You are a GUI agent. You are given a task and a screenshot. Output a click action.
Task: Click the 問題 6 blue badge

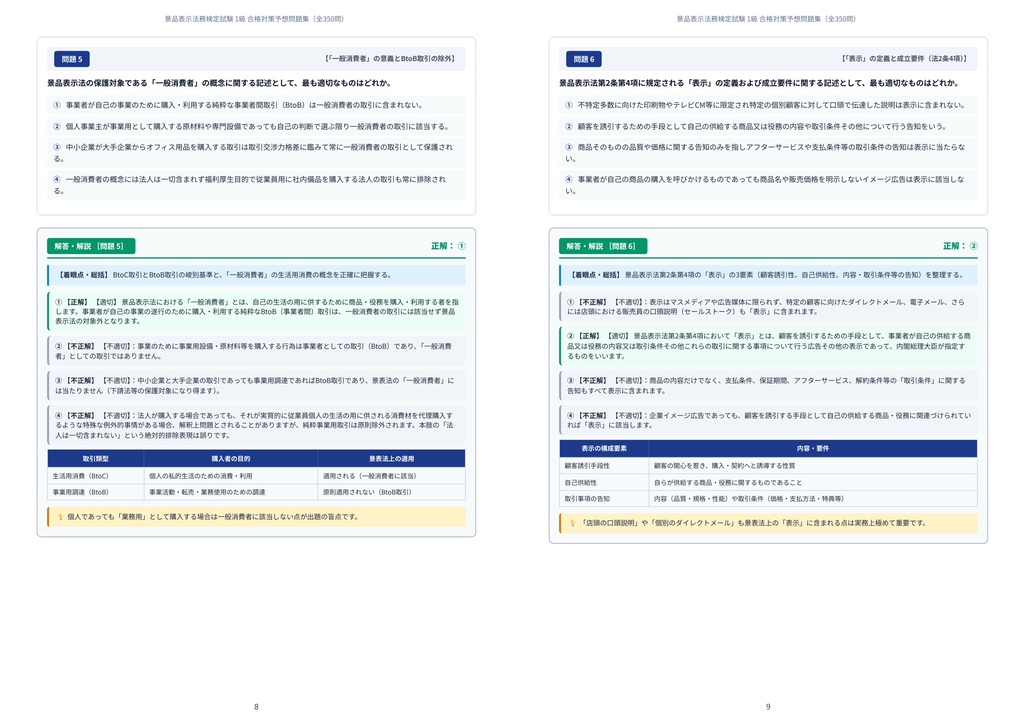pos(584,59)
